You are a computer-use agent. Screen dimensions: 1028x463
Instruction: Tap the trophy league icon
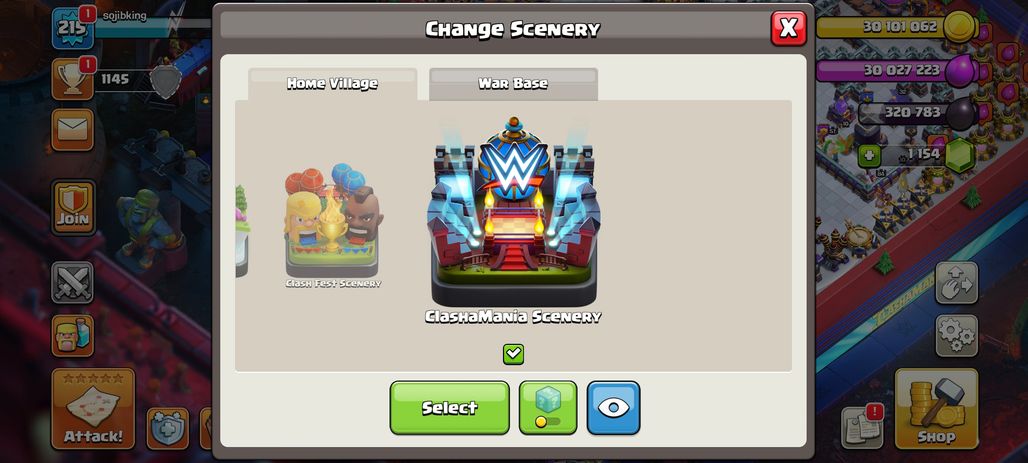tap(72, 79)
